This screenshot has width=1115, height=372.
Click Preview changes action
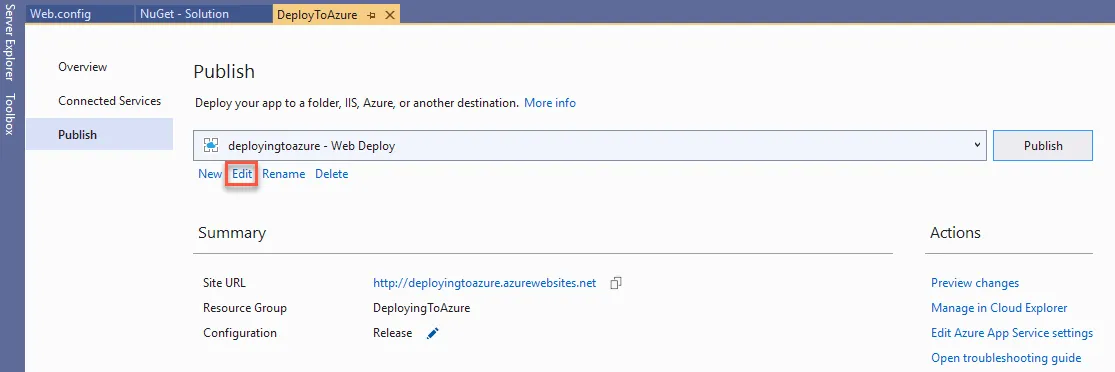(975, 283)
